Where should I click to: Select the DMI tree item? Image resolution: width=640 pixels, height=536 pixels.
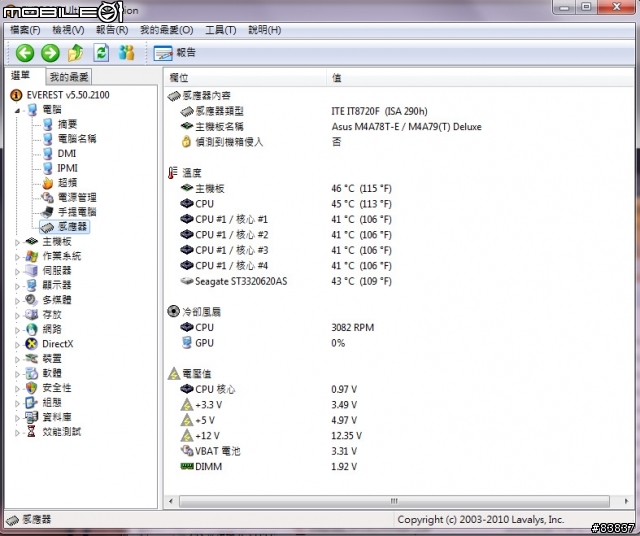click(67, 153)
